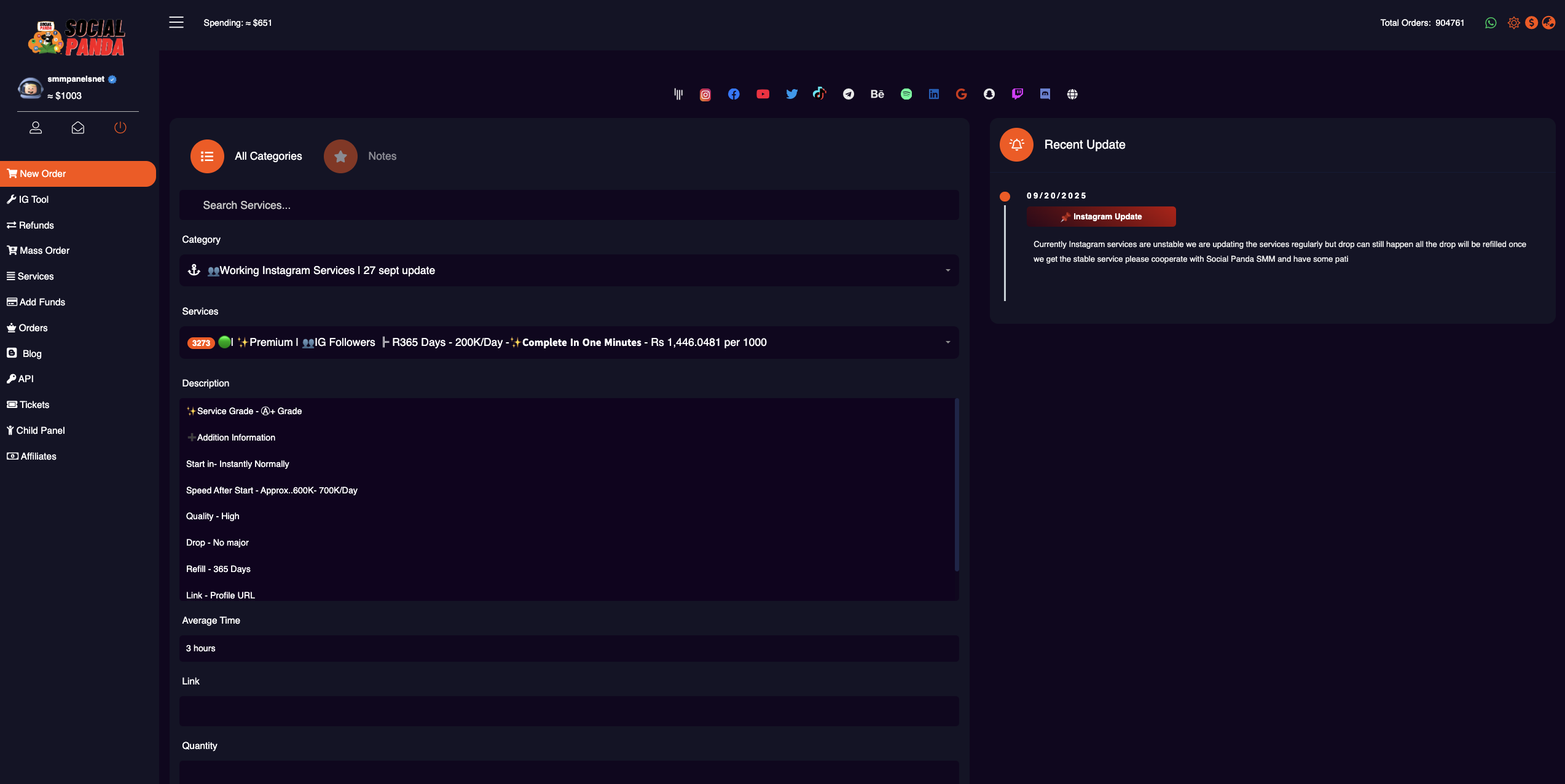Open WhatsApp support chat from the header
The width and height of the screenshot is (1565, 784).
pos(1490,23)
